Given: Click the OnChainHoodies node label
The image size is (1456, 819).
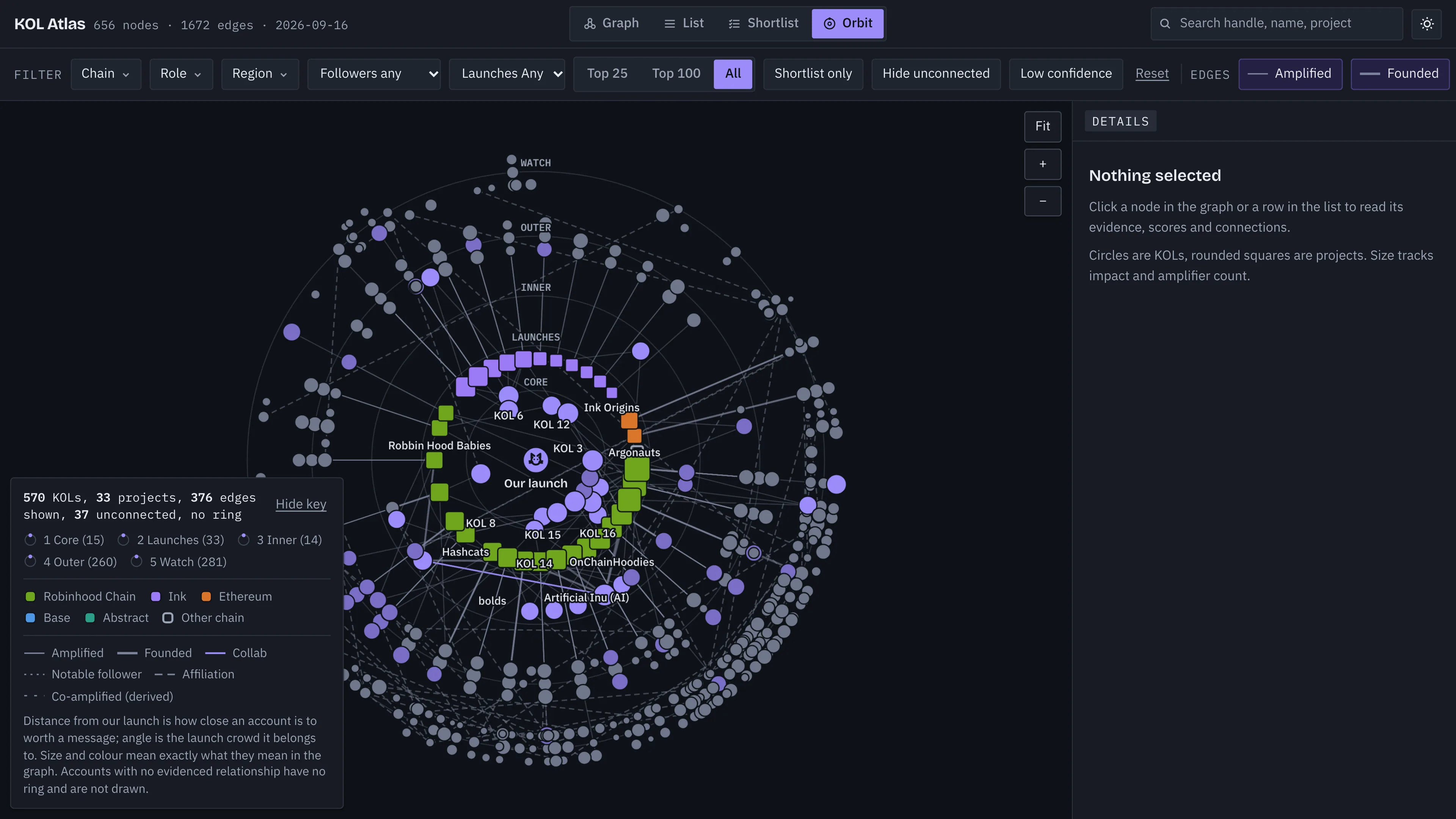Looking at the screenshot, I should (612, 562).
